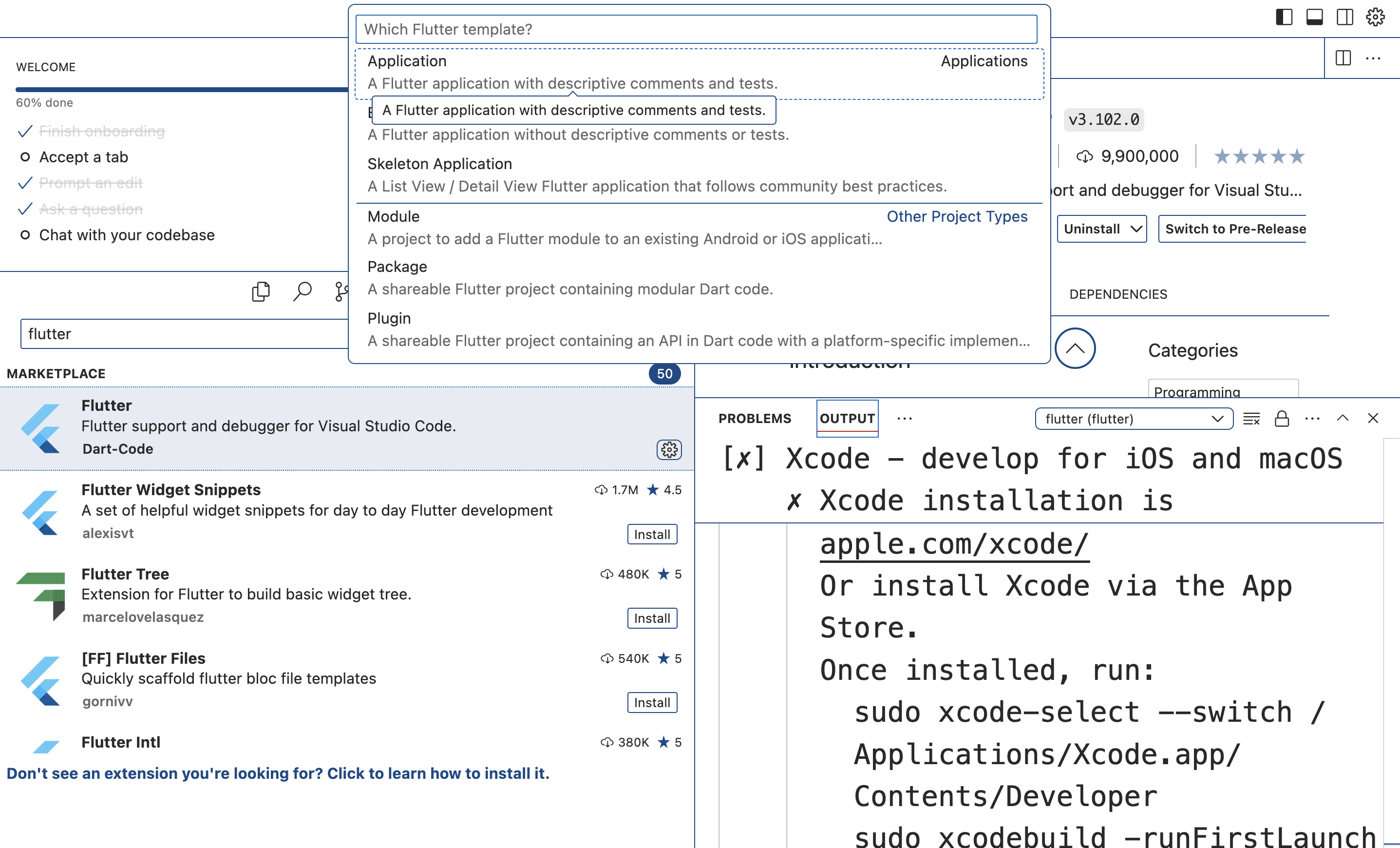Click the Categories heading
1400x848 pixels.
click(x=1192, y=350)
